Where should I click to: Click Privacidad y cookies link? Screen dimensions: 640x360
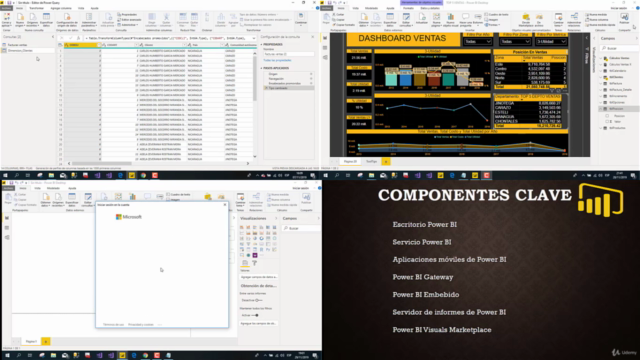[x=141, y=324]
